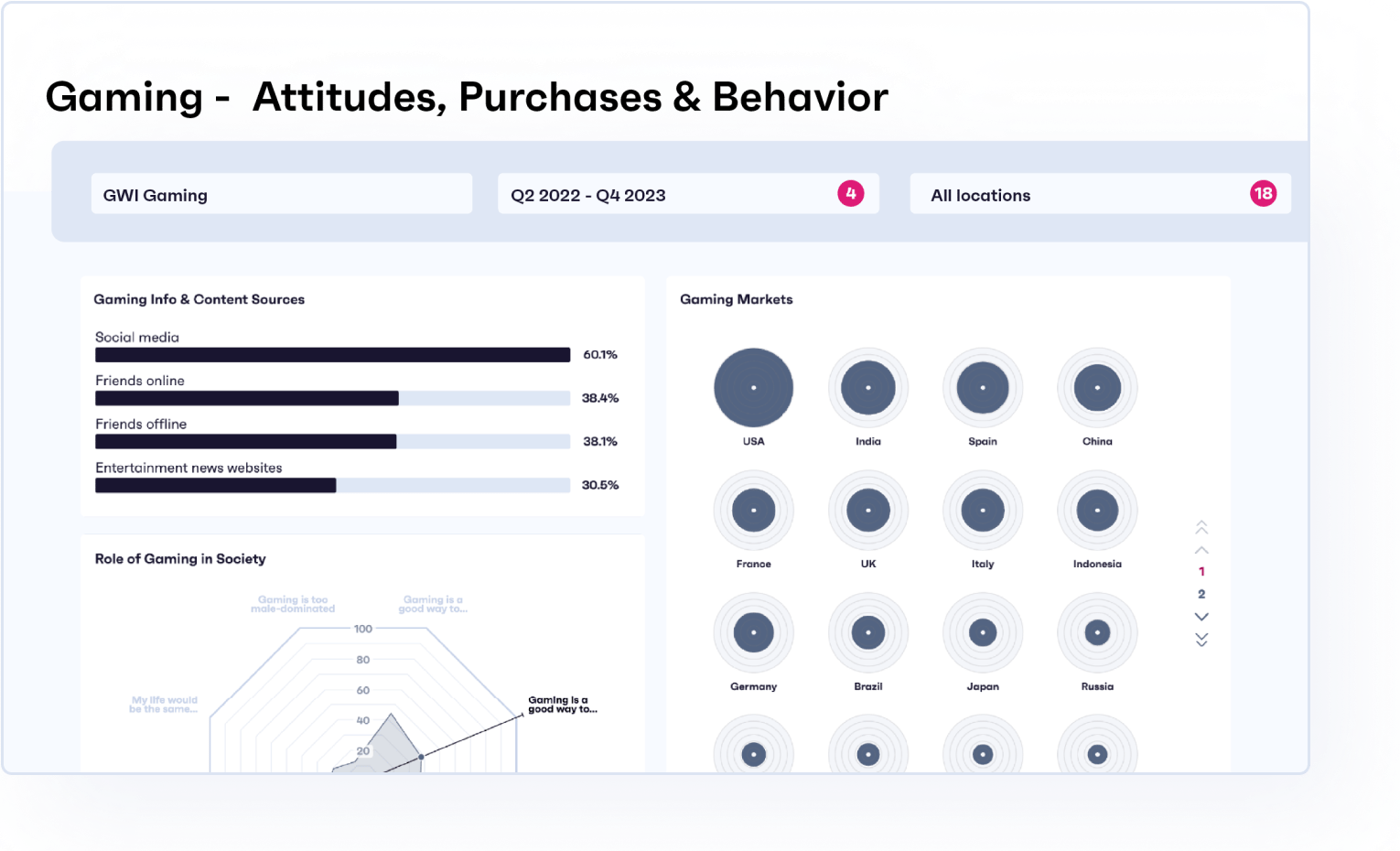This screenshot has width=1400, height=851.
Task: Click the Friends offline progress bar
Action: [331, 441]
